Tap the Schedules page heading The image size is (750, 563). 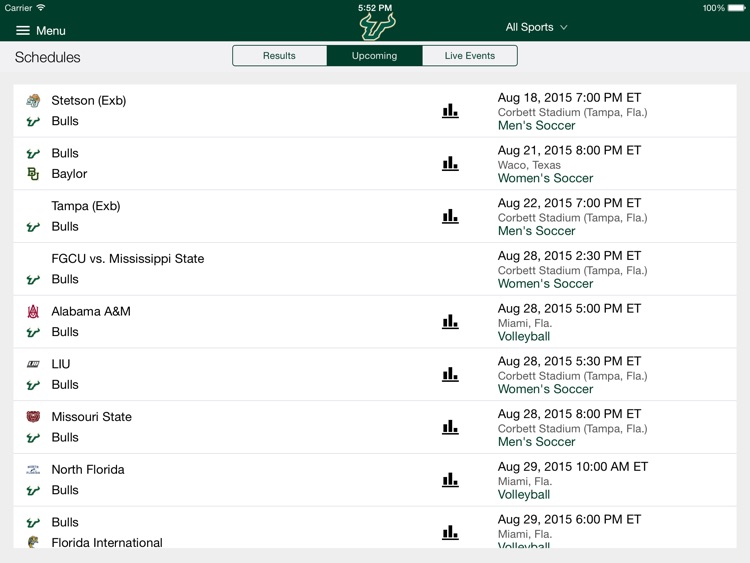(x=47, y=57)
